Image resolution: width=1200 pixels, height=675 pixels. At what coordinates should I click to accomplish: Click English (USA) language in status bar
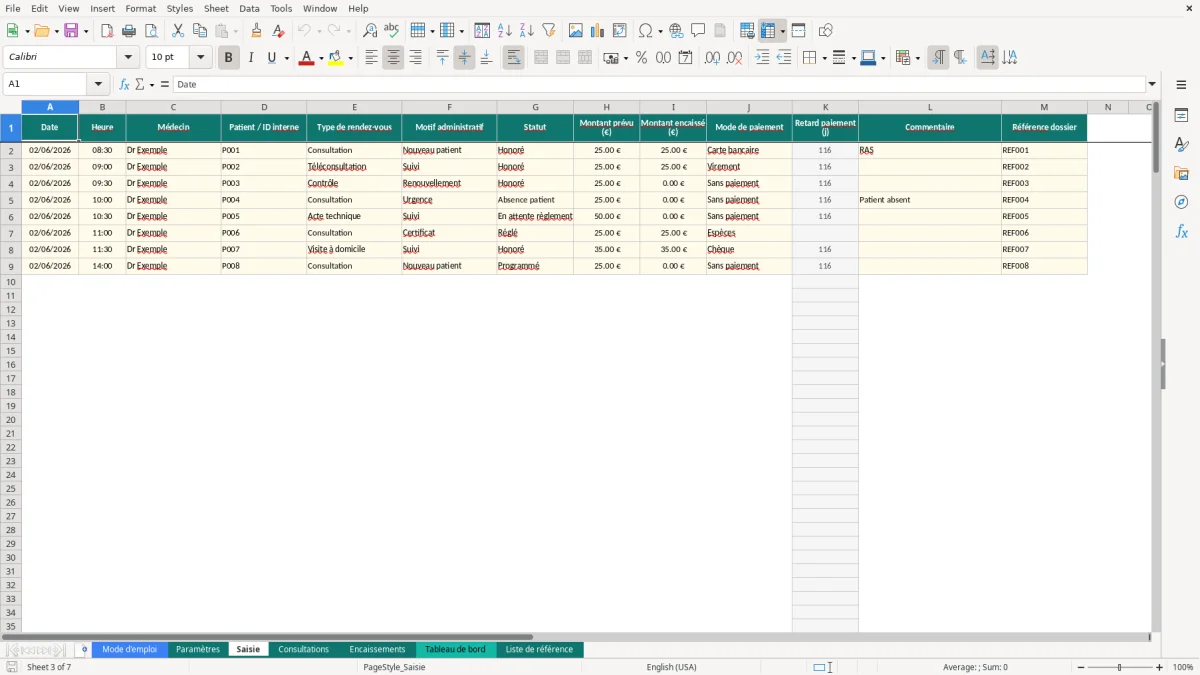672,667
